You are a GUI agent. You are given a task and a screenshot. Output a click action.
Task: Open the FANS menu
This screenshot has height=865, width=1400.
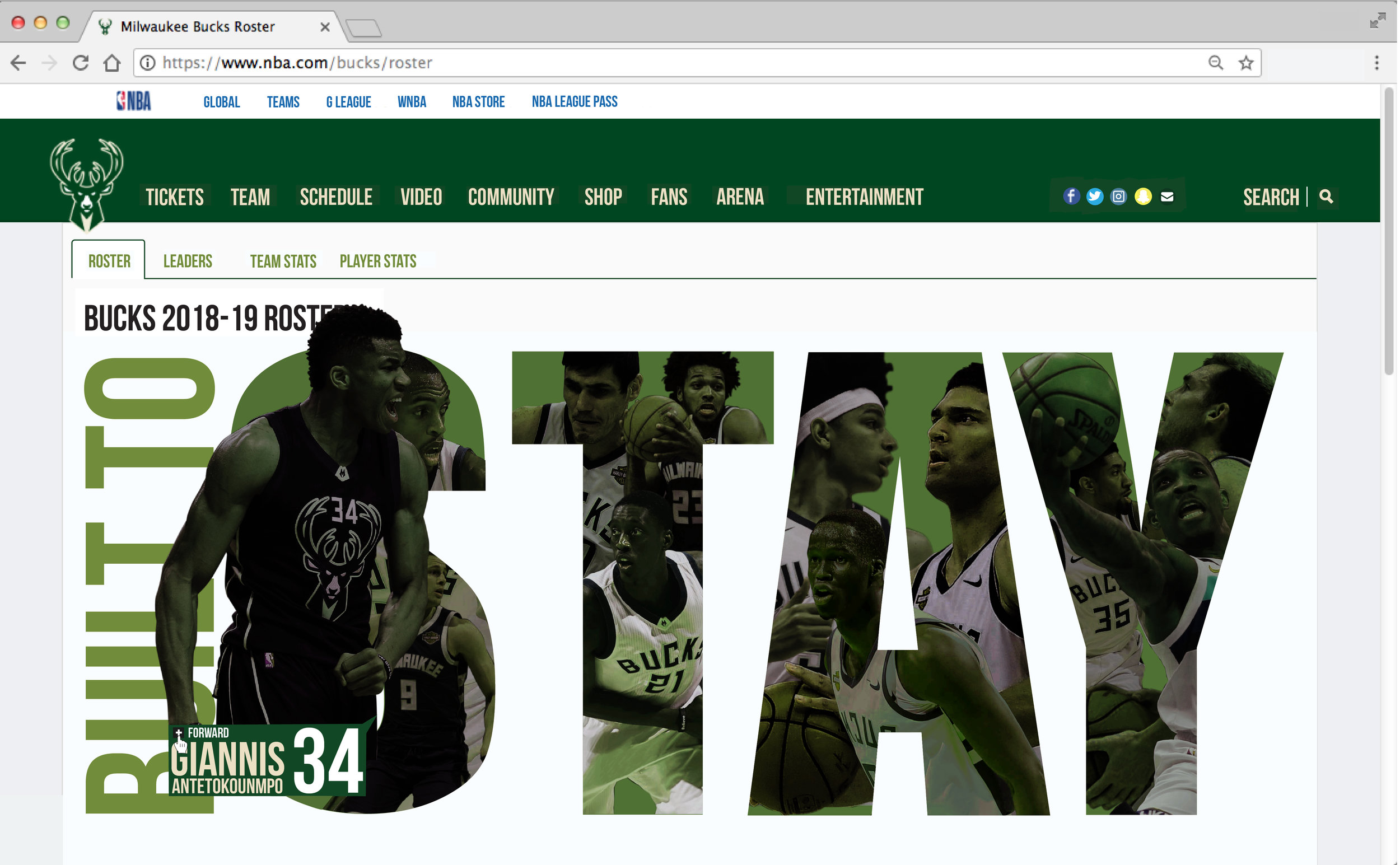[669, 197]
